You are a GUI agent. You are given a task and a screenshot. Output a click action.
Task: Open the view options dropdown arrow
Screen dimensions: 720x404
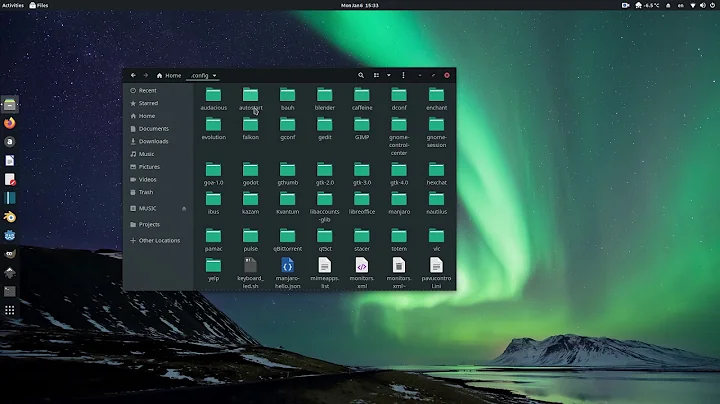tap(389, 75)
